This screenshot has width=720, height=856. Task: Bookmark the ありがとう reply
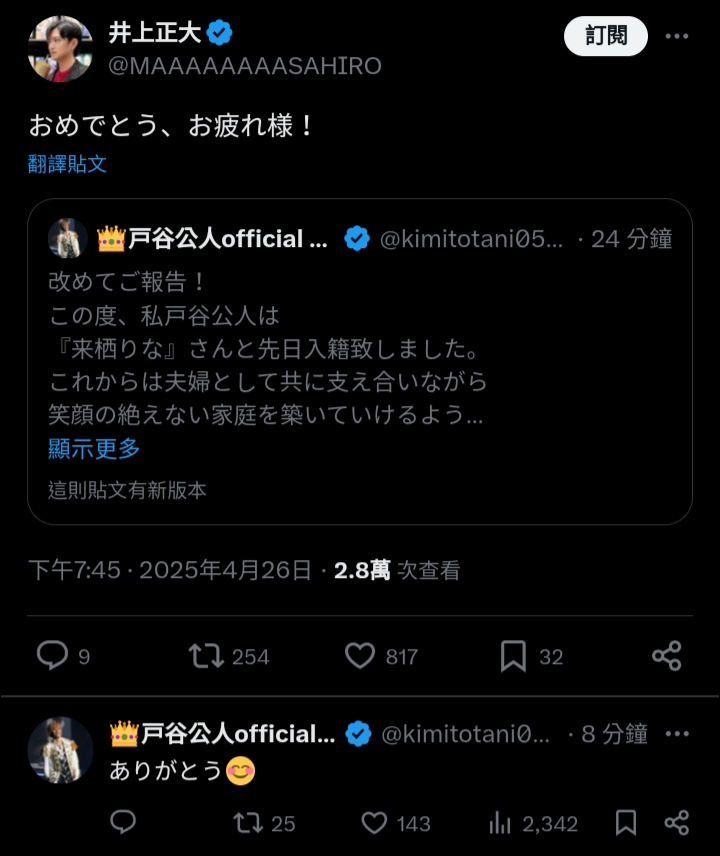tap(626, 823)
